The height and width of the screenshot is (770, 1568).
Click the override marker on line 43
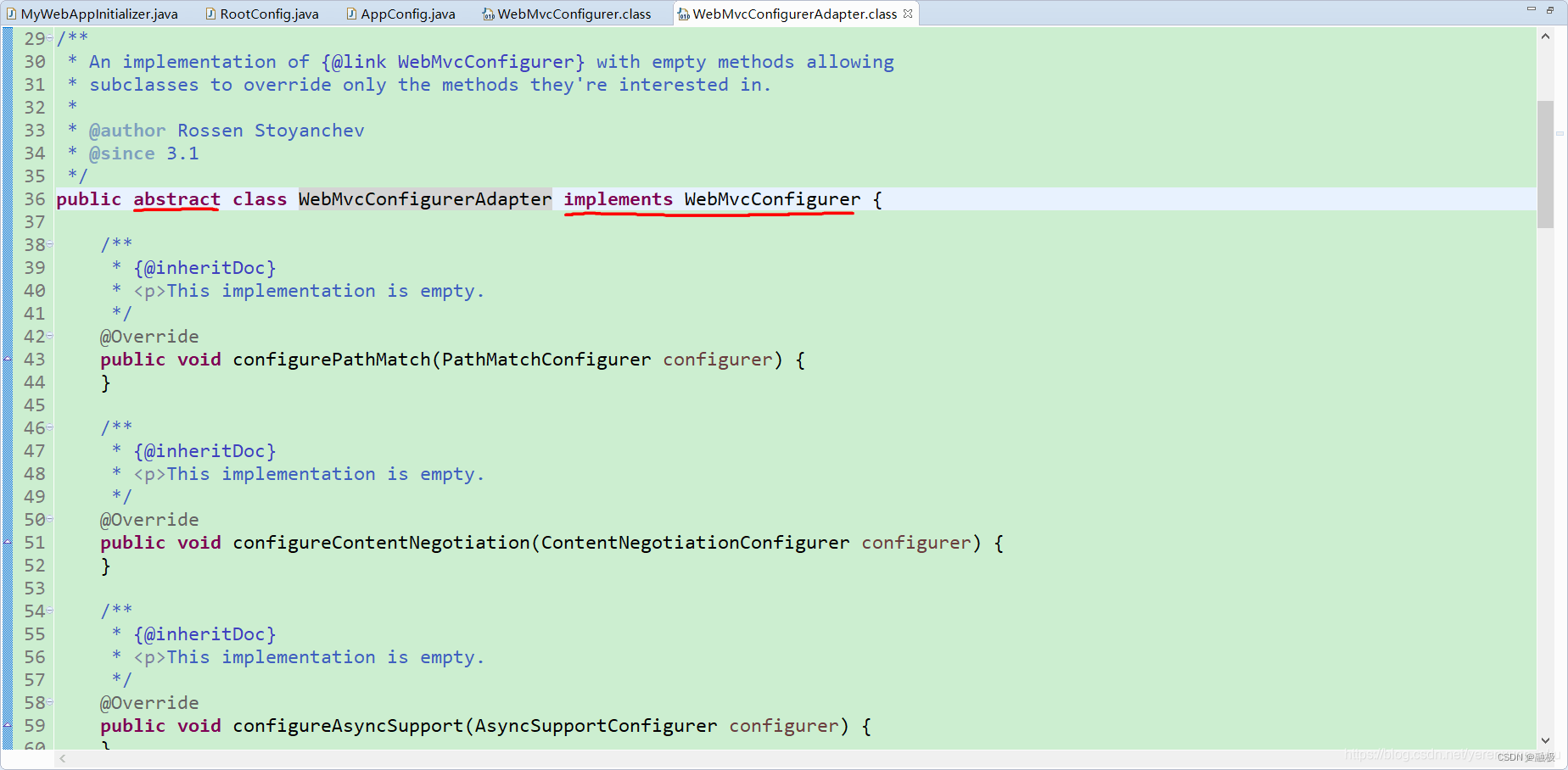pyautogui.click(x=8, y=360)
